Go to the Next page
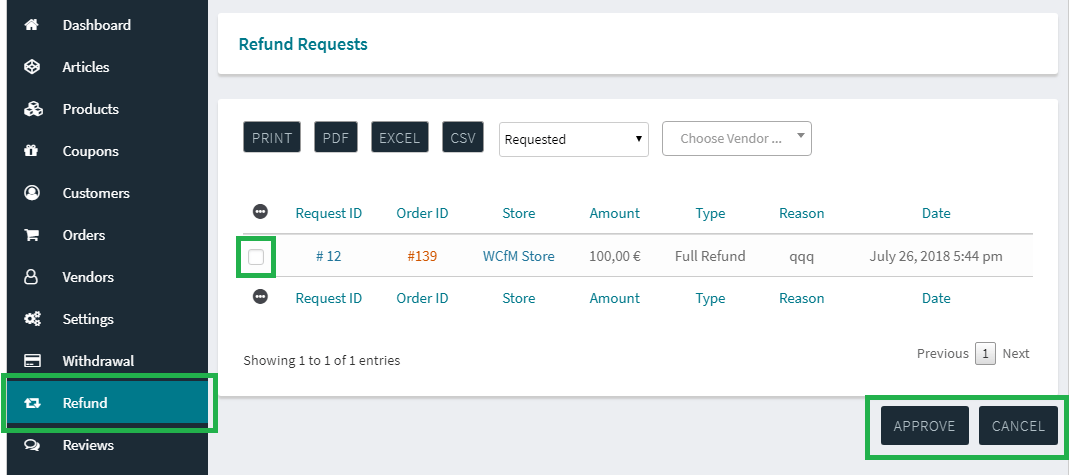 tap(1016, 353)
